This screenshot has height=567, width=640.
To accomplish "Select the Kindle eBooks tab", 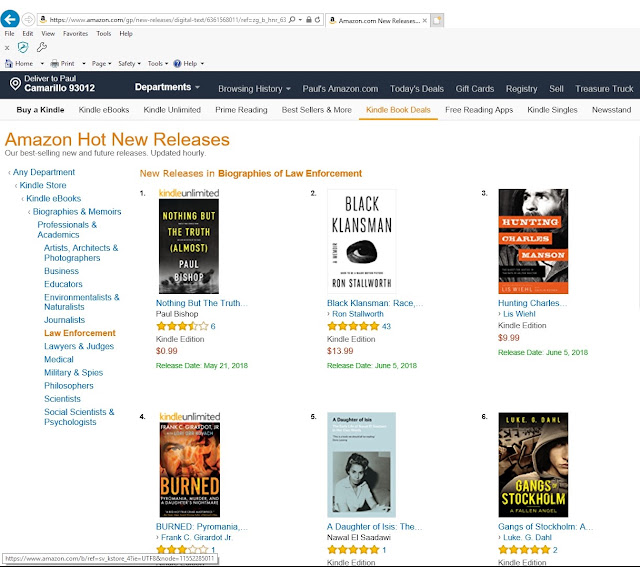I will coord(104,110).
